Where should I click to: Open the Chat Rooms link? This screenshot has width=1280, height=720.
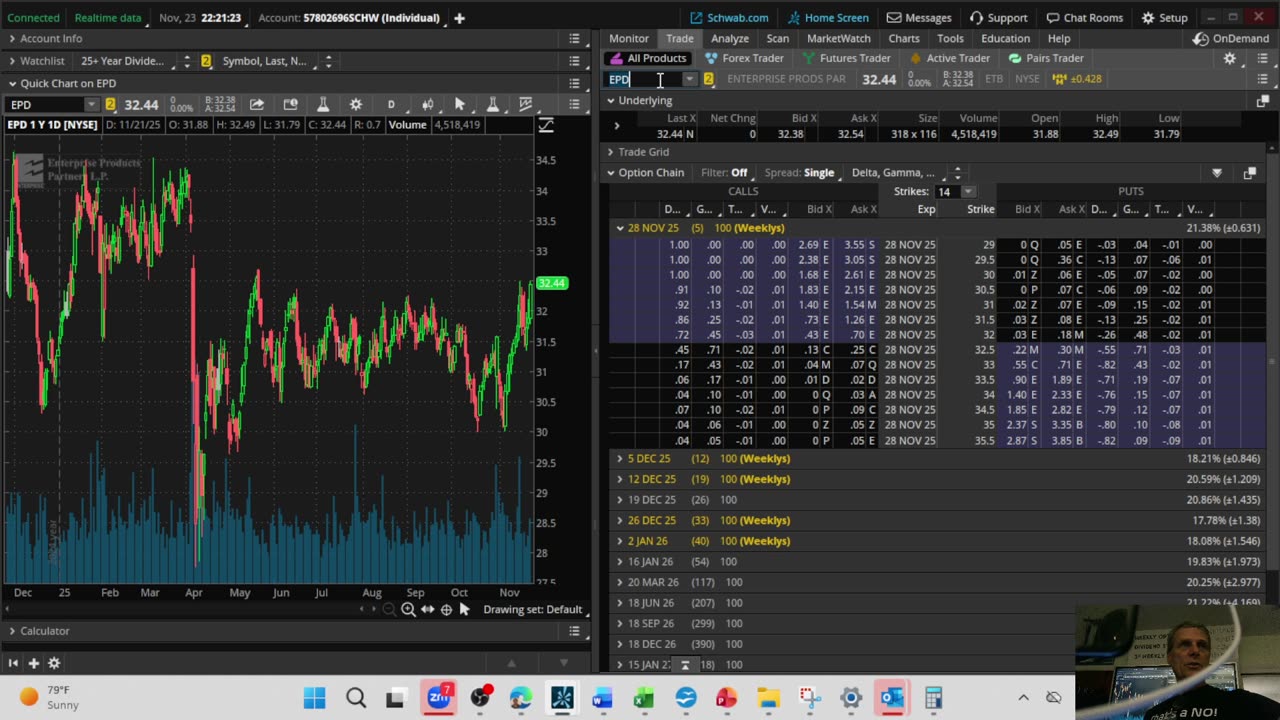(x=1084, y=18)
